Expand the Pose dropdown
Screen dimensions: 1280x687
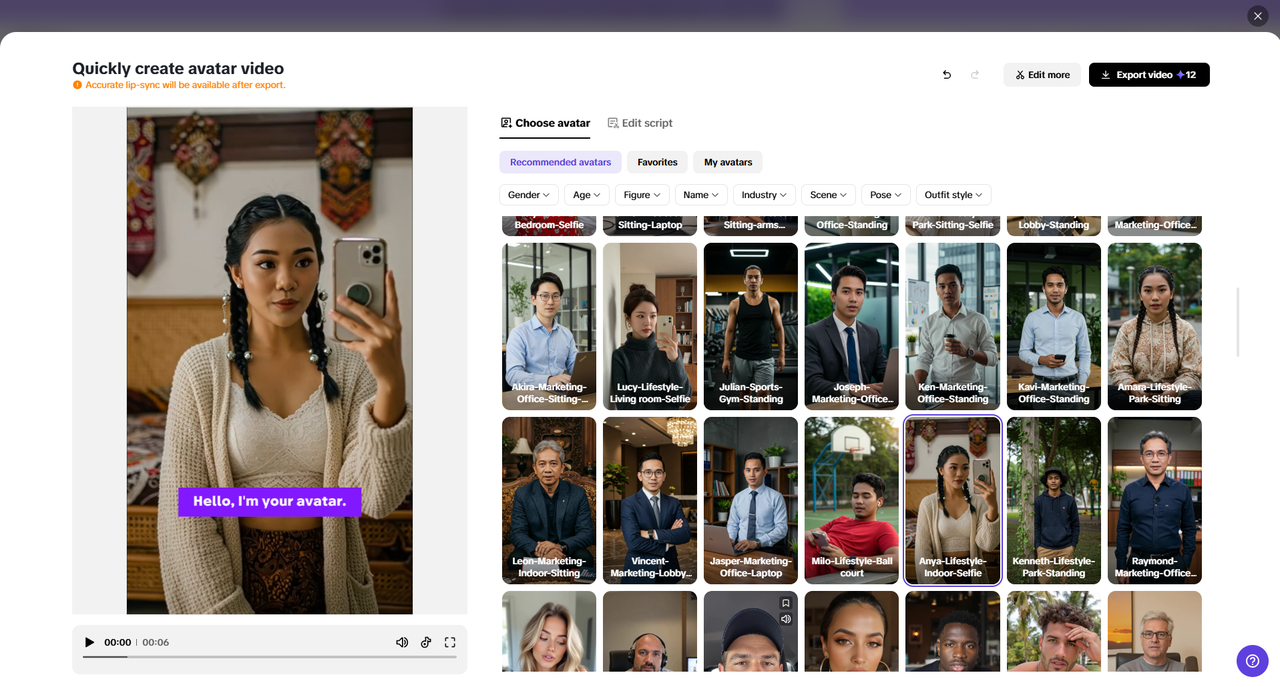click(x=886, y=195)
